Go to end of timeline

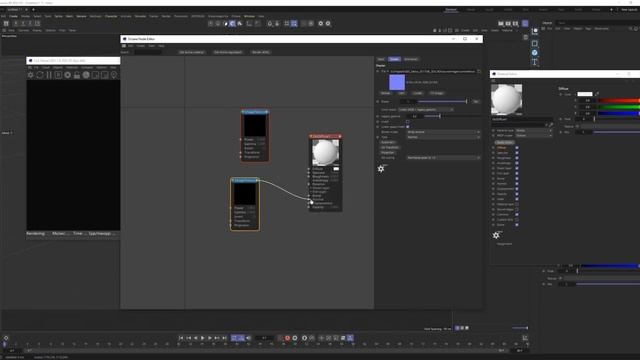click(224, 338)
